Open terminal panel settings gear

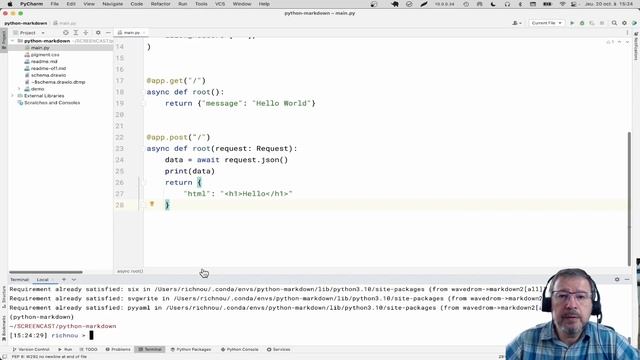617,280
